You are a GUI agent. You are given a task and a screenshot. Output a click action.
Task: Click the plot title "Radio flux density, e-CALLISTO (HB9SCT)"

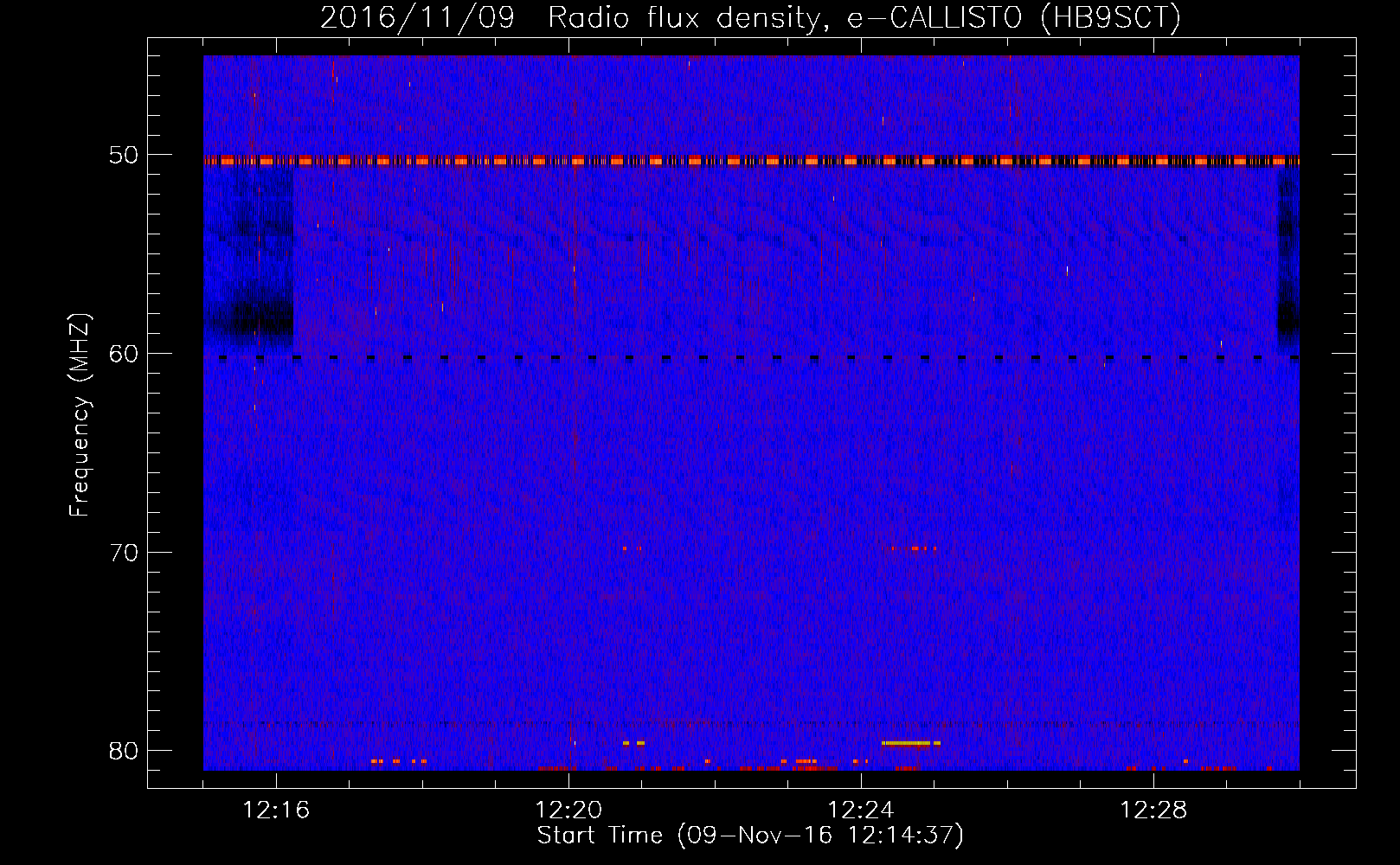pyautogui.click(x=864, y=17)
